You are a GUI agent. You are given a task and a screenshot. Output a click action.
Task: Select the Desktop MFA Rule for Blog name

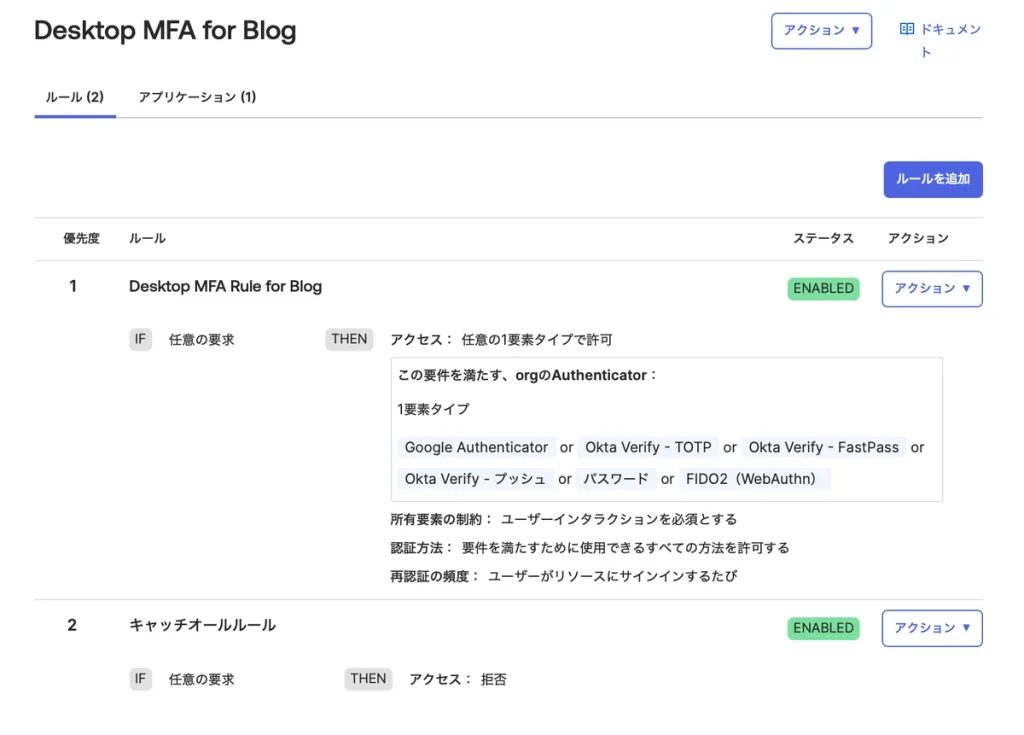(x=225, y=287)
